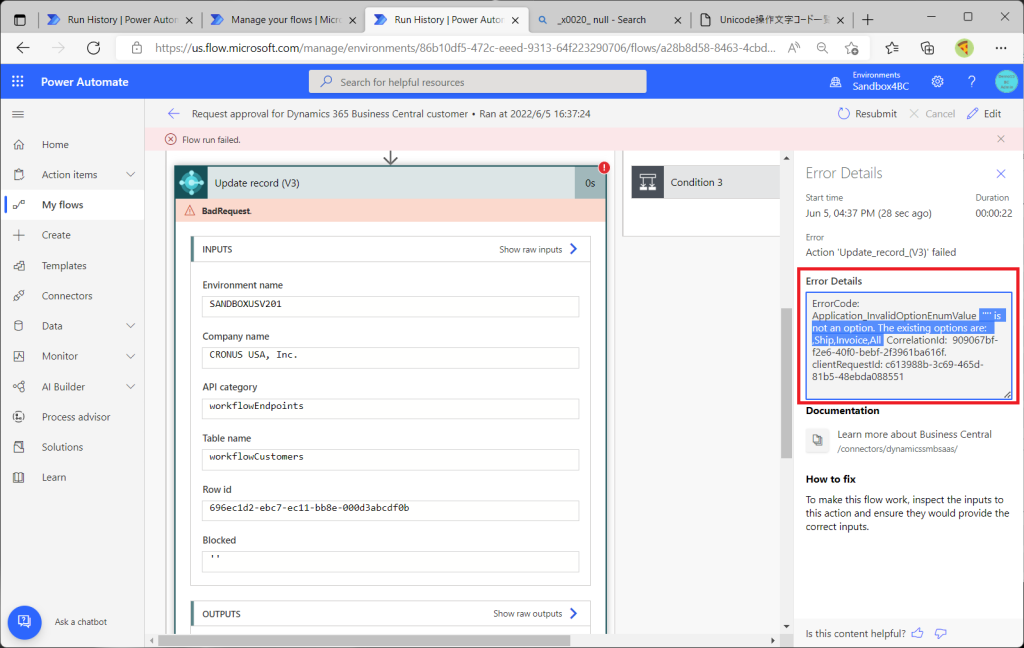Collapse the left navigation hamburger menu
The height and width of the screenshot is (648, 1024).
18,114
